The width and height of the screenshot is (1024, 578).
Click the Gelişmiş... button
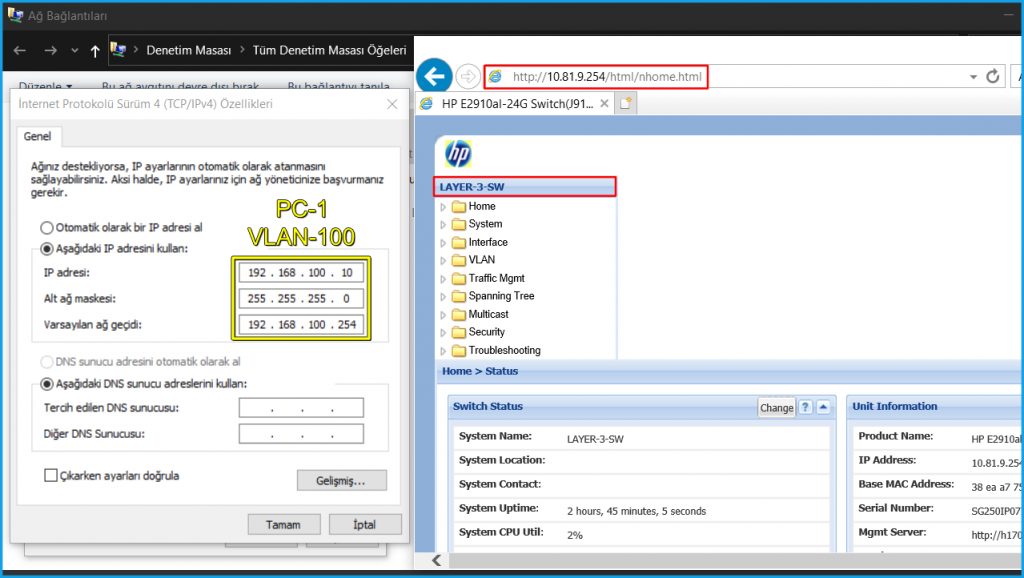click(342, 480)
